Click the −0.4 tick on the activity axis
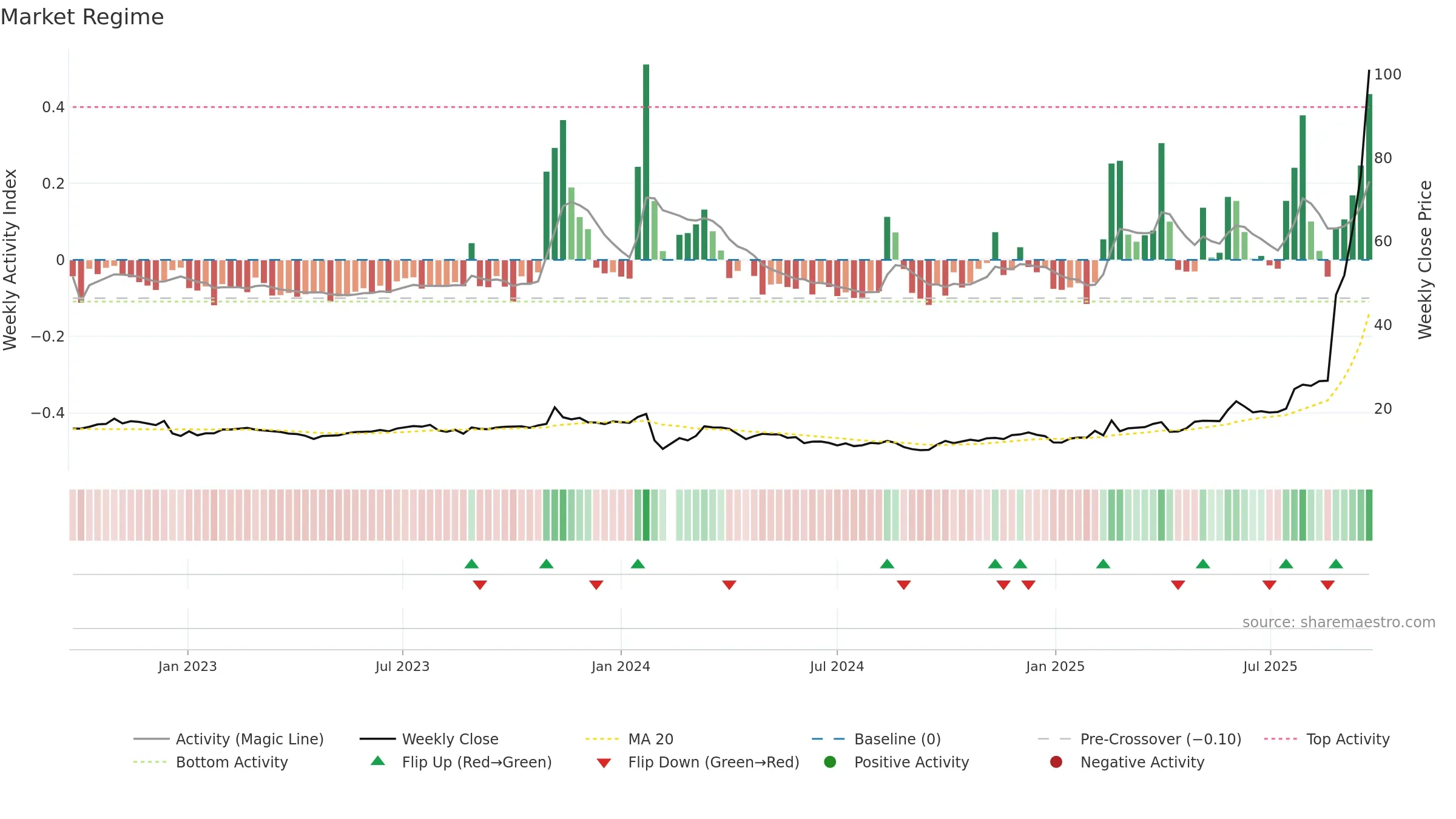Viewport: 1456px width, 819px height. (48, 413)
